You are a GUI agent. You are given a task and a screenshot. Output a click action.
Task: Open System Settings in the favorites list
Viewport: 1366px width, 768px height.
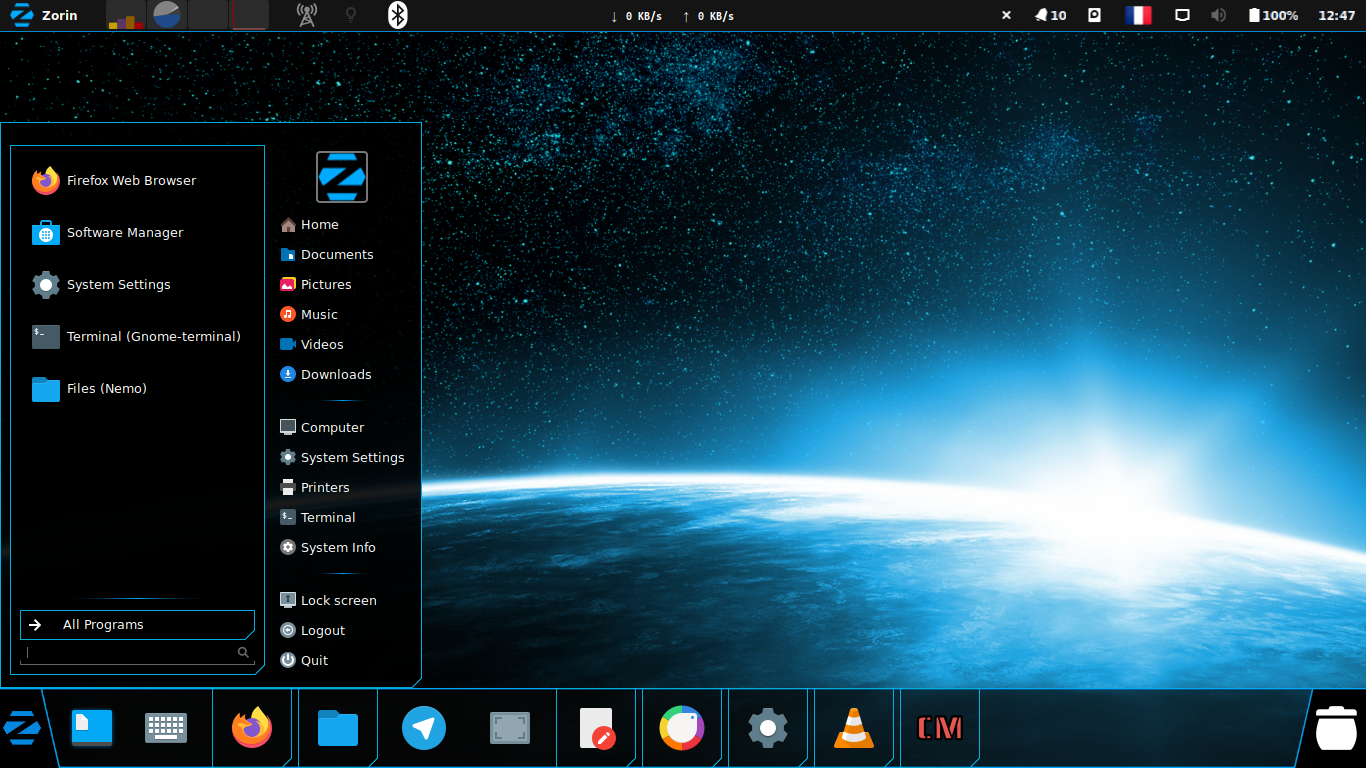pyautogui.click(x=101, y=285)
